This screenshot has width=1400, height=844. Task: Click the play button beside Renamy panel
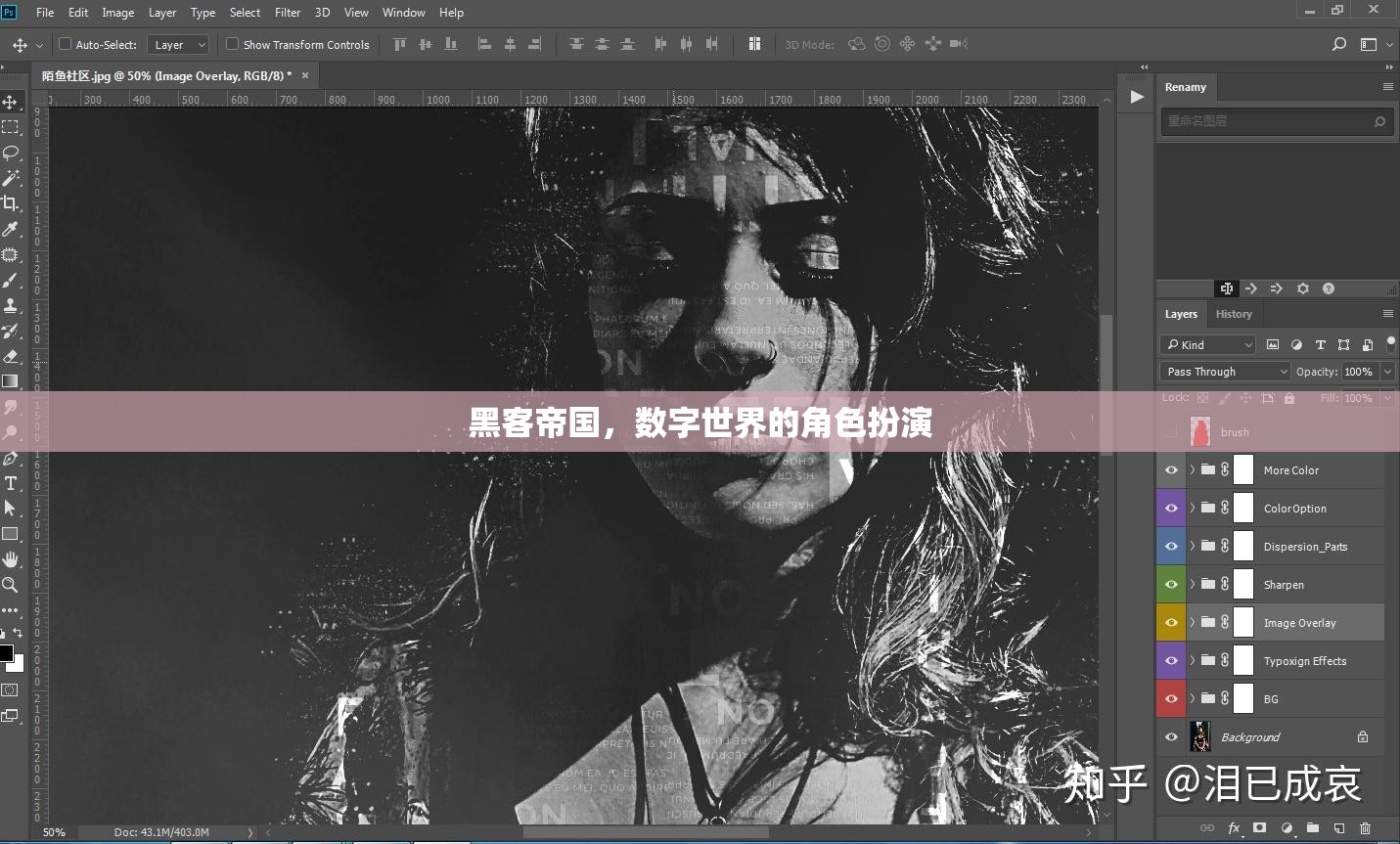coord(1136,97)
